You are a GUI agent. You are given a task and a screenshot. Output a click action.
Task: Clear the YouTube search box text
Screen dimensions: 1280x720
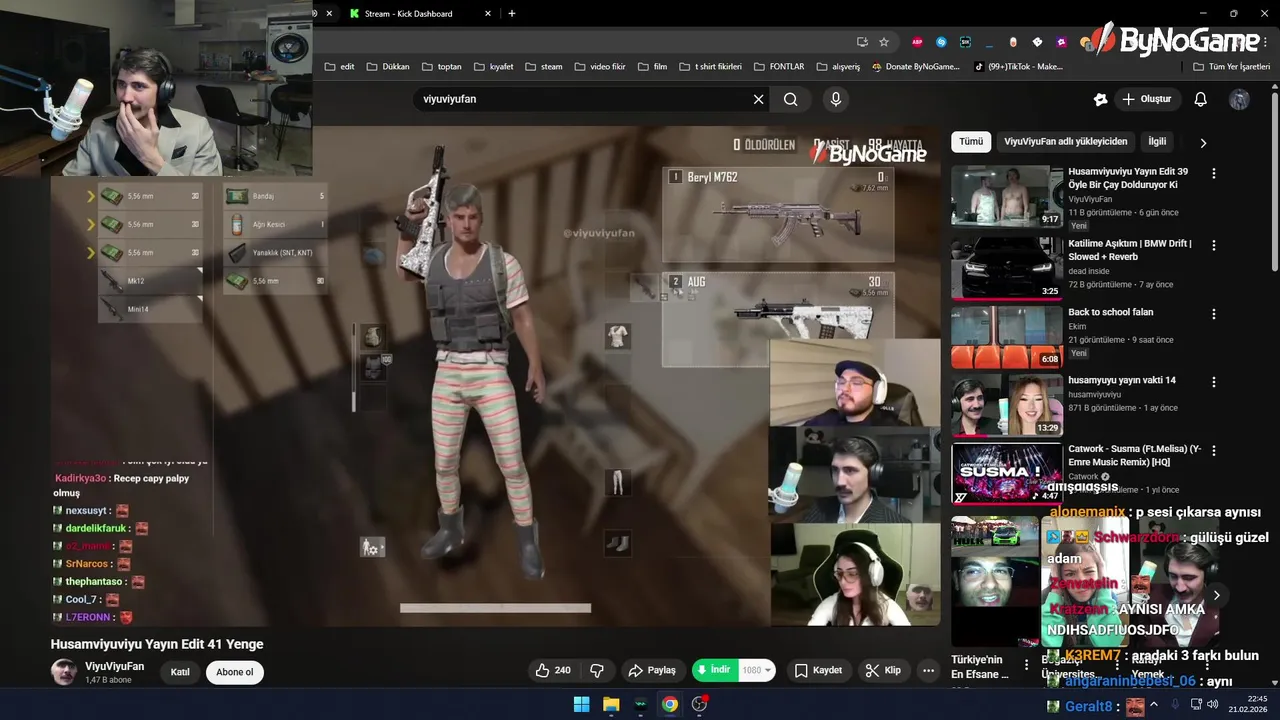[758, 99]
